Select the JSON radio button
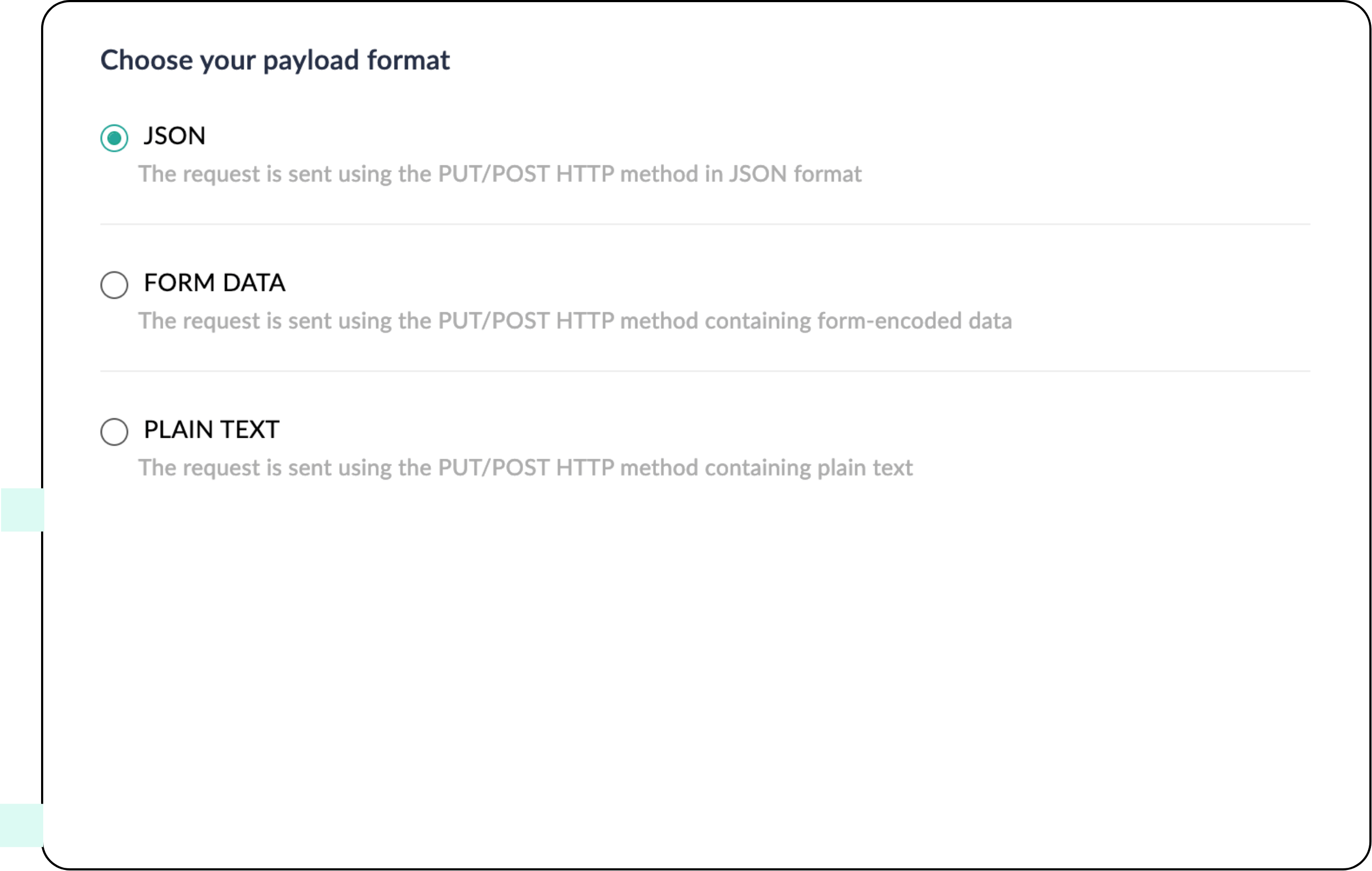The width and height of the screenshot is (1372, 871). pyautogui.click(x=114, y=138)
